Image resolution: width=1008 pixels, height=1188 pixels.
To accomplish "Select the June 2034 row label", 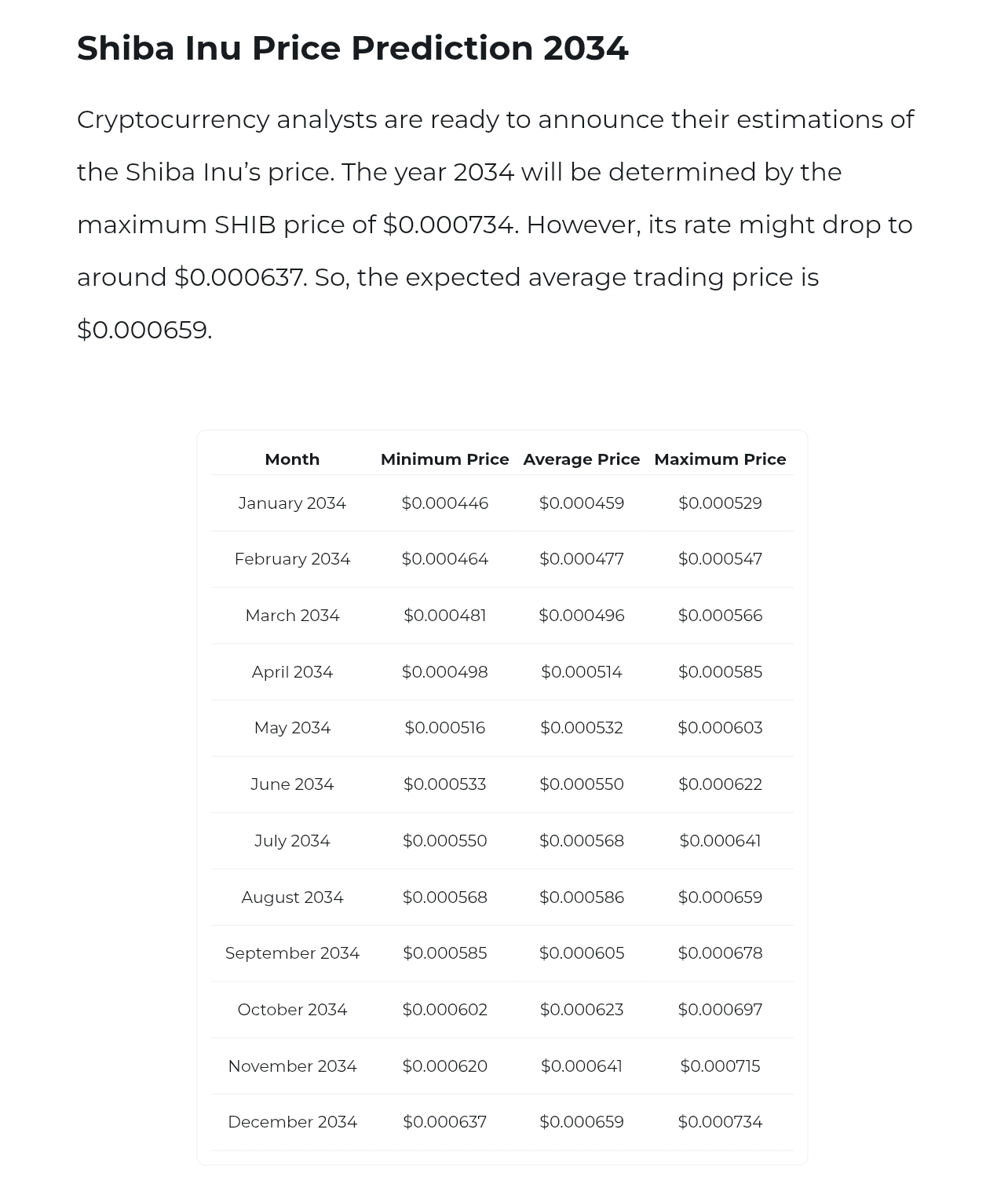I will (x=292, y=784).
